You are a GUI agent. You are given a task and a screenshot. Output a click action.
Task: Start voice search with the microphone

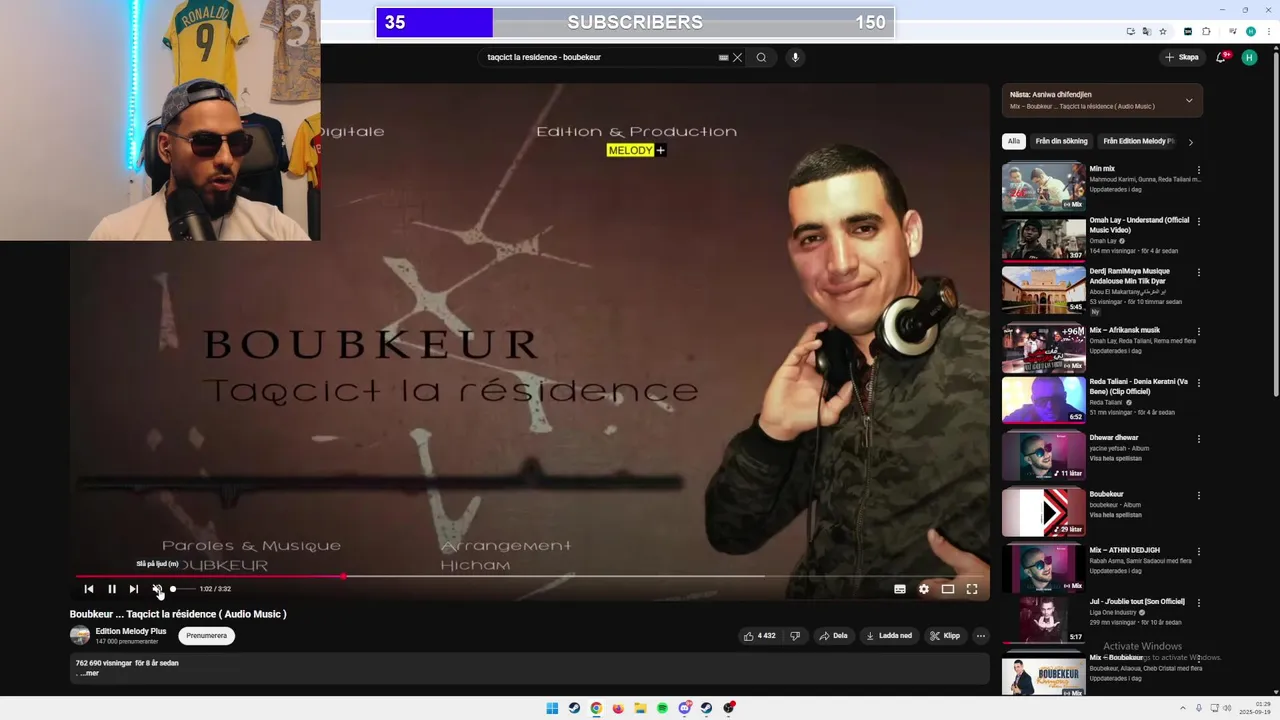795,57
